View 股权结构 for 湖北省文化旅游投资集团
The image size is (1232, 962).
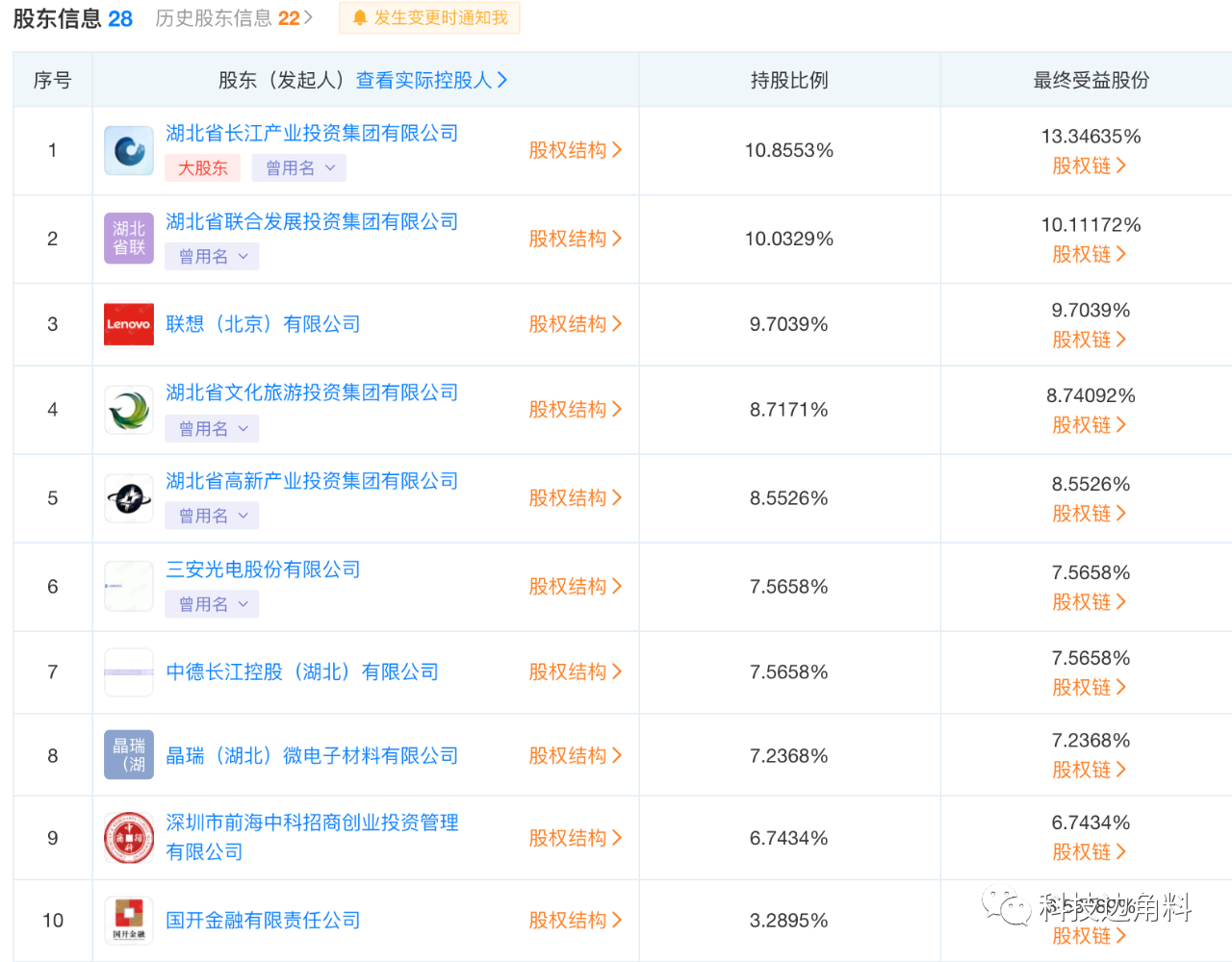(576, 410)
